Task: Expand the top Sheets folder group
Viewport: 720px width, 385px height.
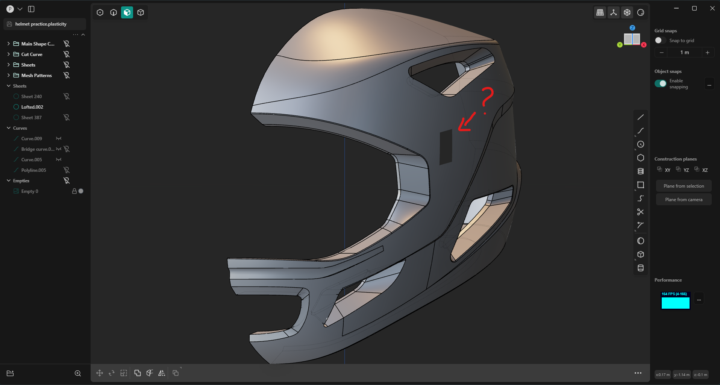Action: (8, 65)
